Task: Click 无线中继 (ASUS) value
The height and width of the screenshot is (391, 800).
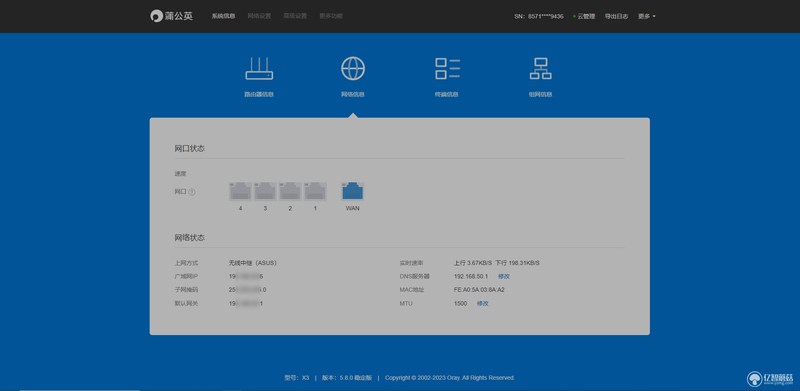Action: point(253,263)
